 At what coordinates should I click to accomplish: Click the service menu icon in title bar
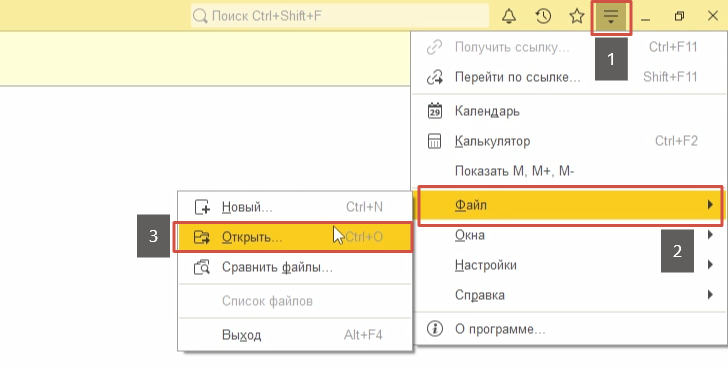point(611,17)
